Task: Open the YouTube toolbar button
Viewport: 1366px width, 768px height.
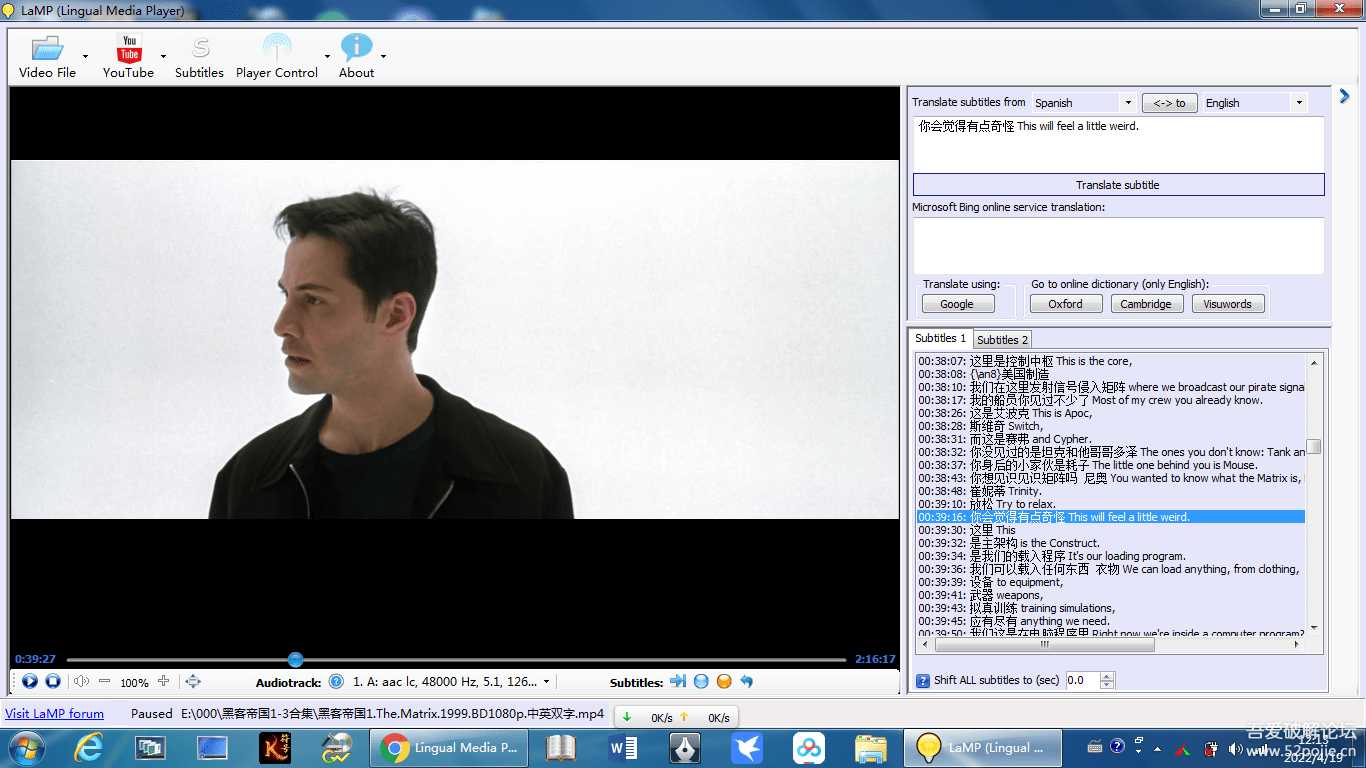Action: click(x=128, y=56)
